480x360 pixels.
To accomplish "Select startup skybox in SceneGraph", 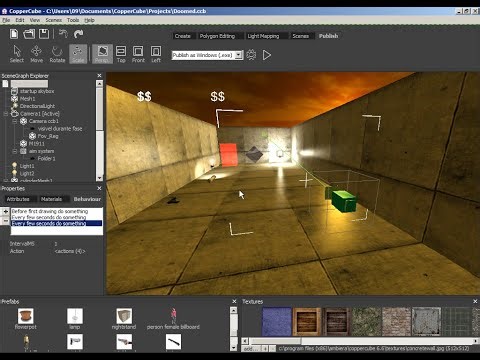I will 37,91.
